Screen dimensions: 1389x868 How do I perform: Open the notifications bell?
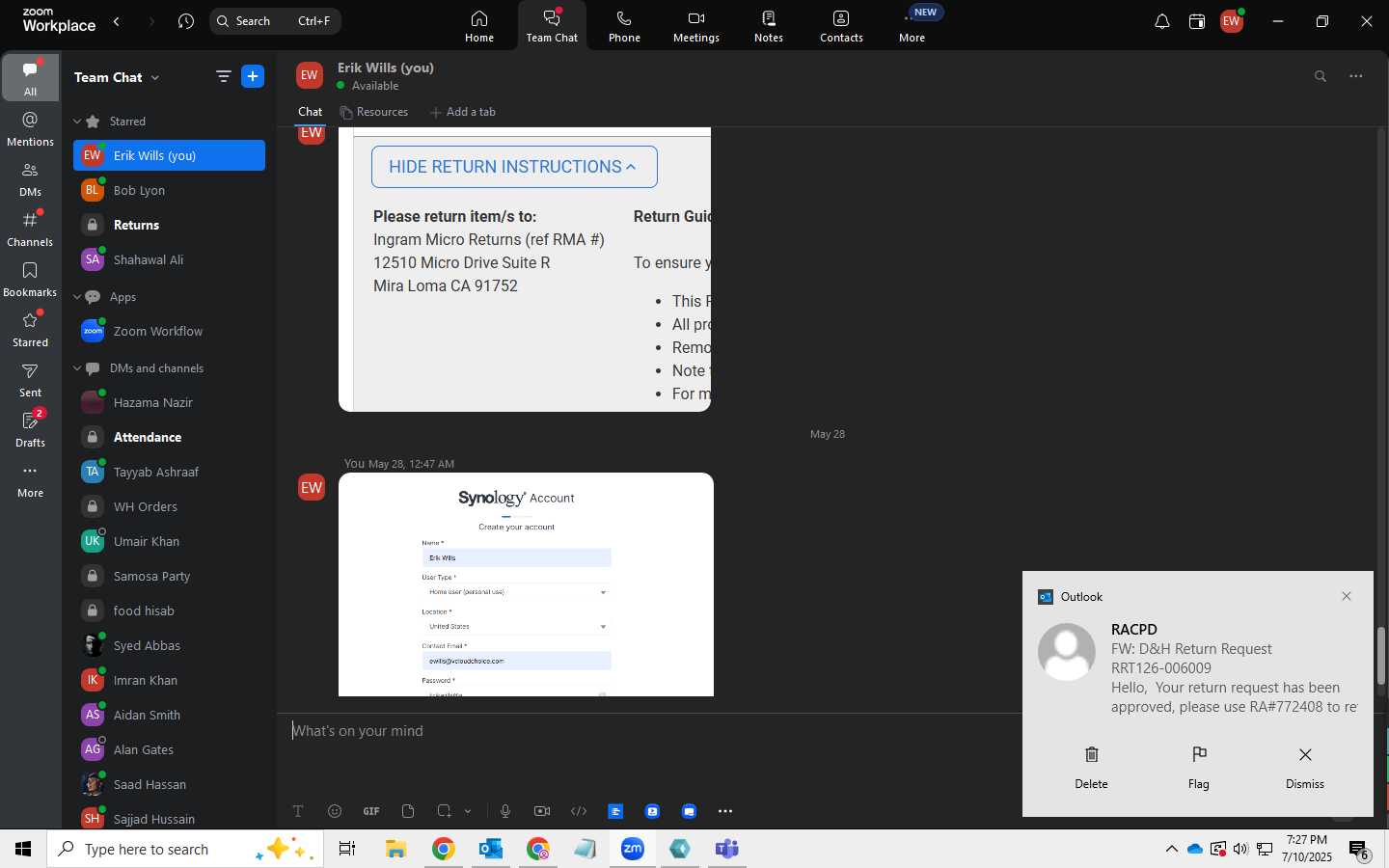(1162, 21)
